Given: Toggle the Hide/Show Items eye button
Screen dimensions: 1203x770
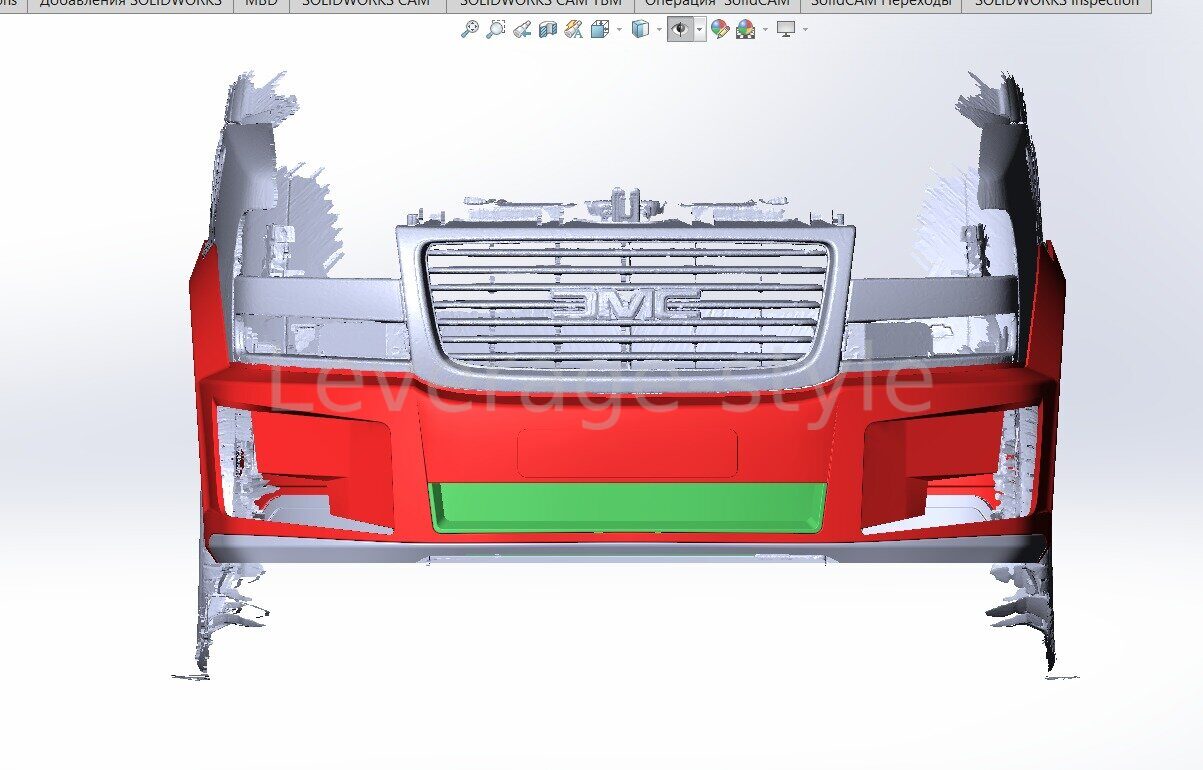Looking at the screenshot, I should (679, 30).
